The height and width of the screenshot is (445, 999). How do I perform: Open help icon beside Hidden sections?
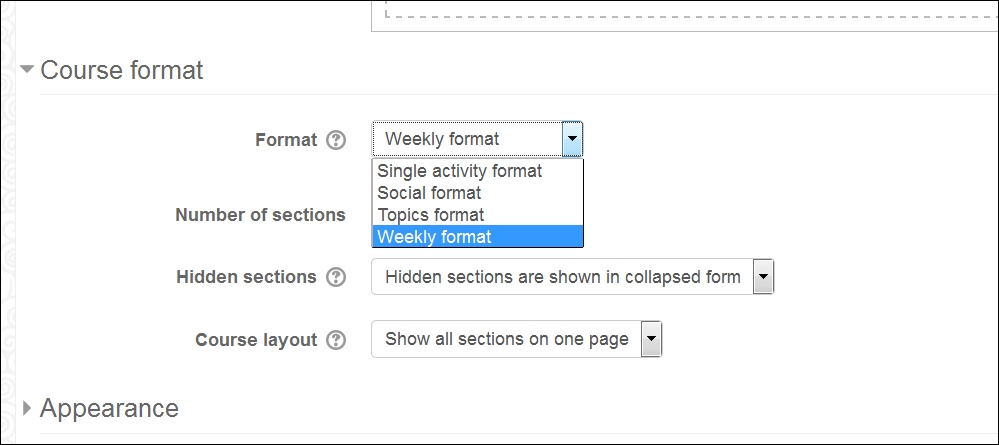tap(336, 277)
